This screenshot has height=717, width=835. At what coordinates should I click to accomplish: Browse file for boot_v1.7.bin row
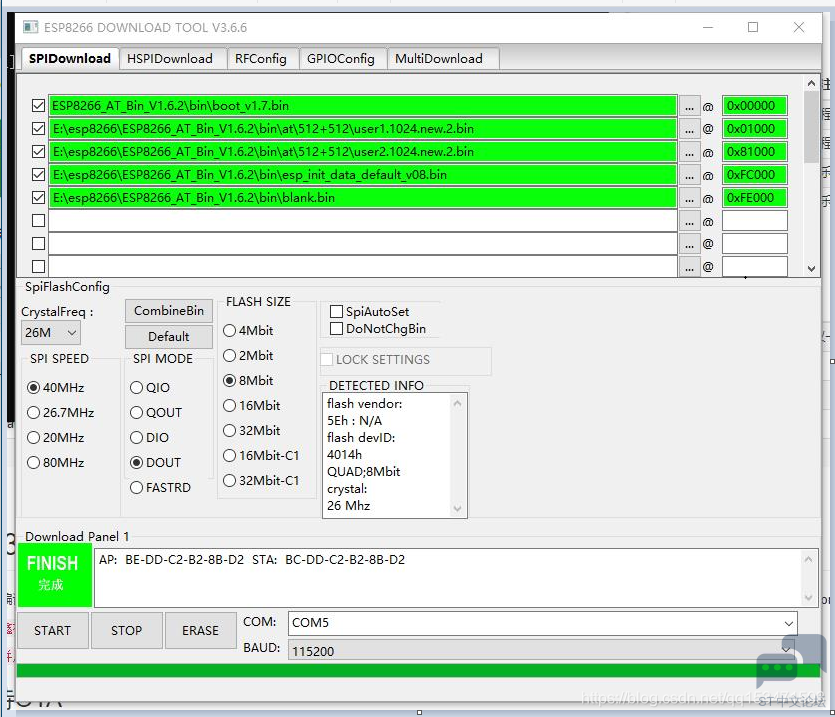click(x=689, y=106)
